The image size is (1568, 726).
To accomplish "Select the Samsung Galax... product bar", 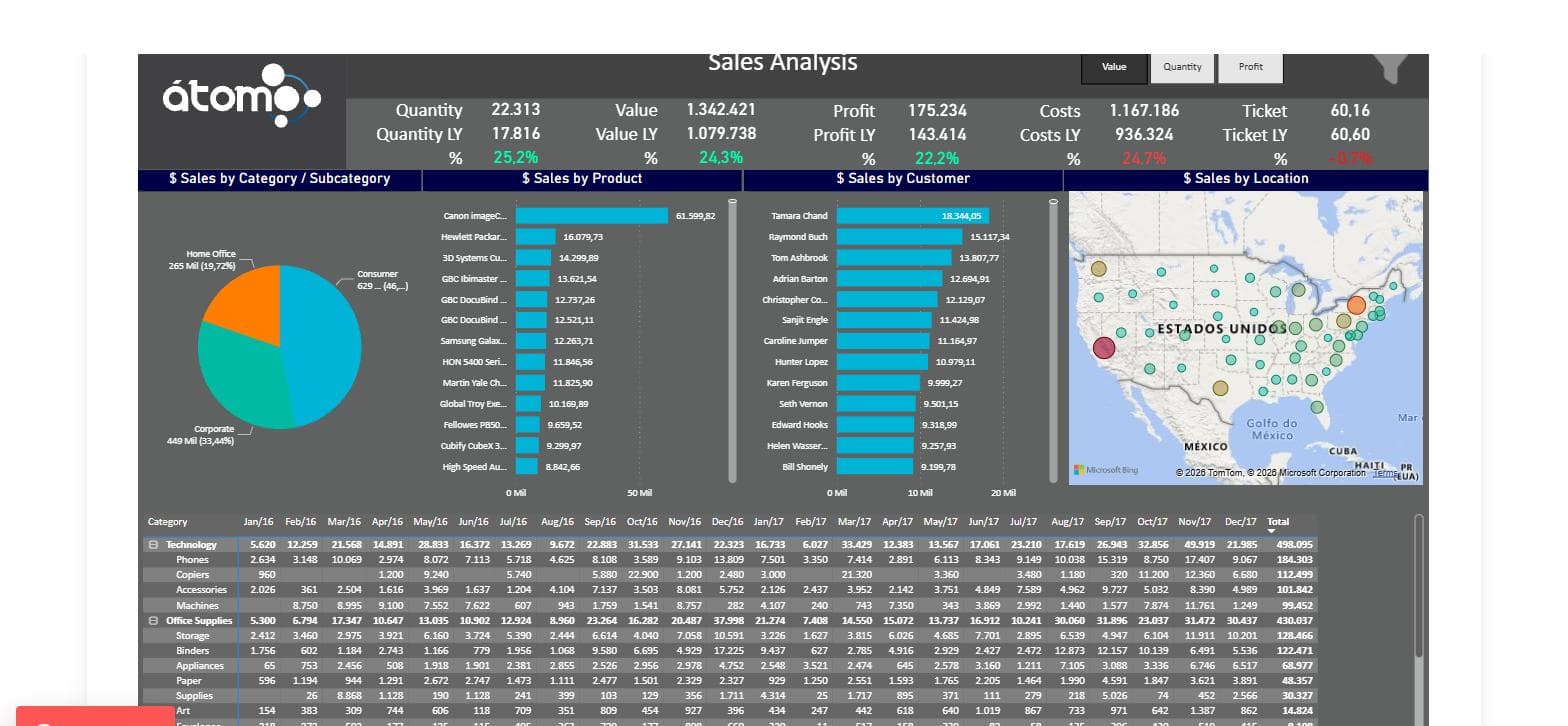I will coord(531,341).
